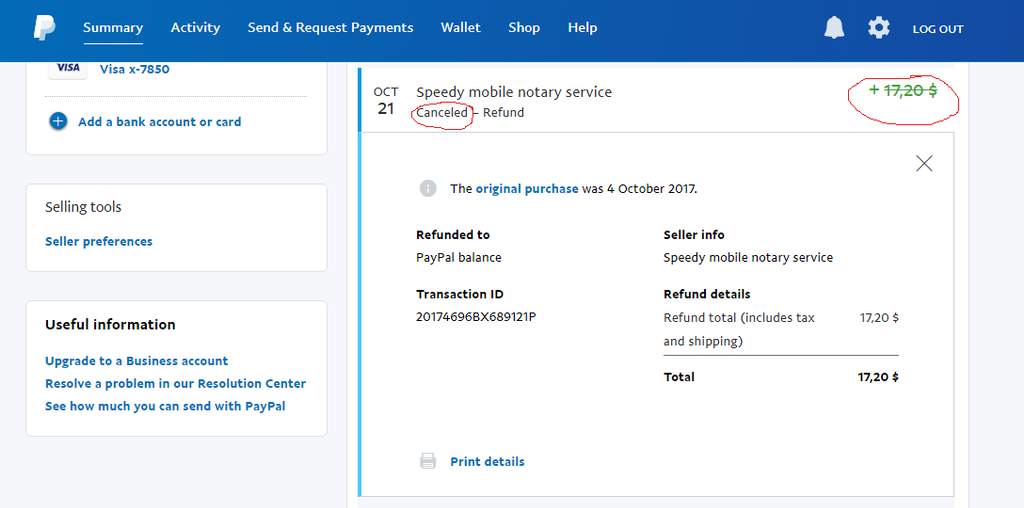The width and height of the screenshot is (1024, 508).
Task: Click Upgrade to a Business account
Action: [x=136, y=361]
